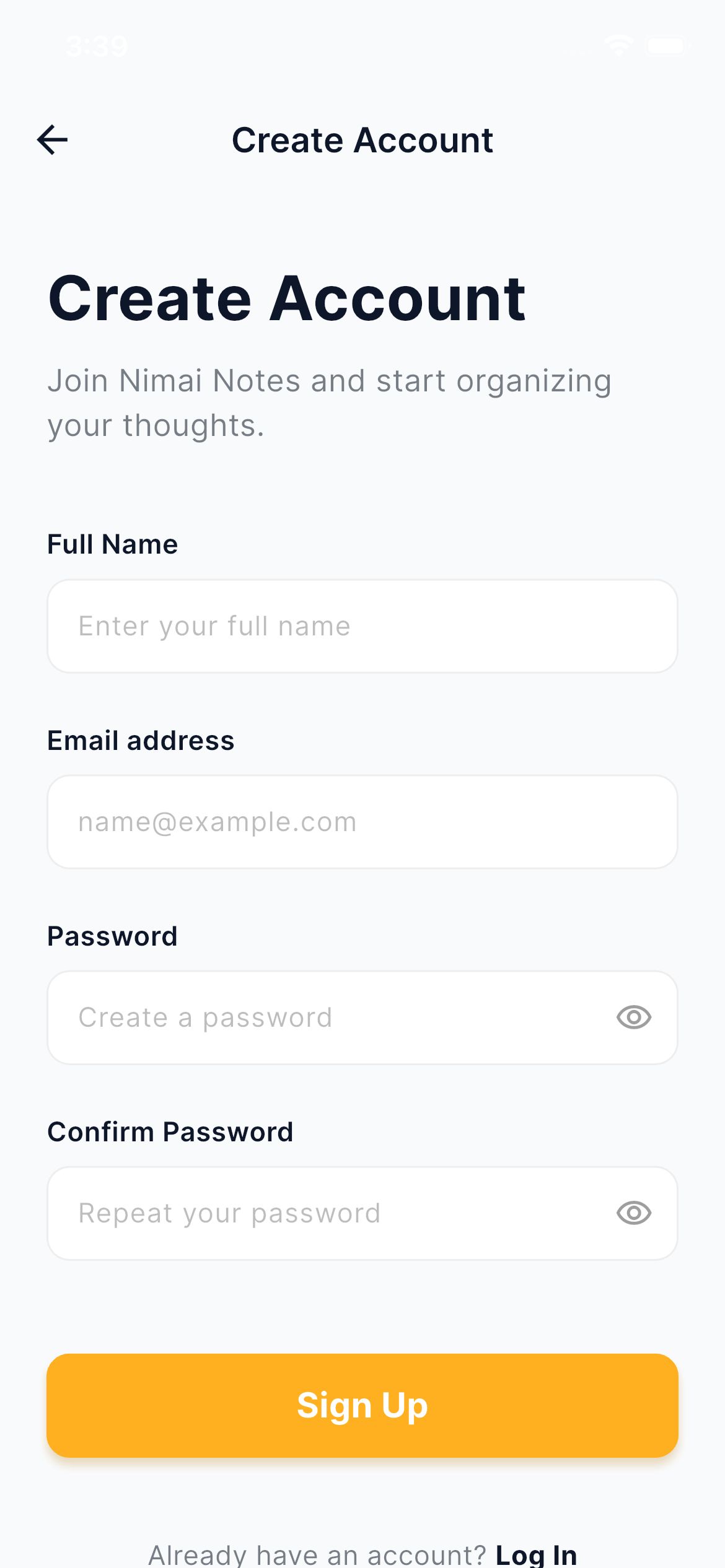
Task: Toggle visibility of Confirm Password field
Action: coord(633,1213)
